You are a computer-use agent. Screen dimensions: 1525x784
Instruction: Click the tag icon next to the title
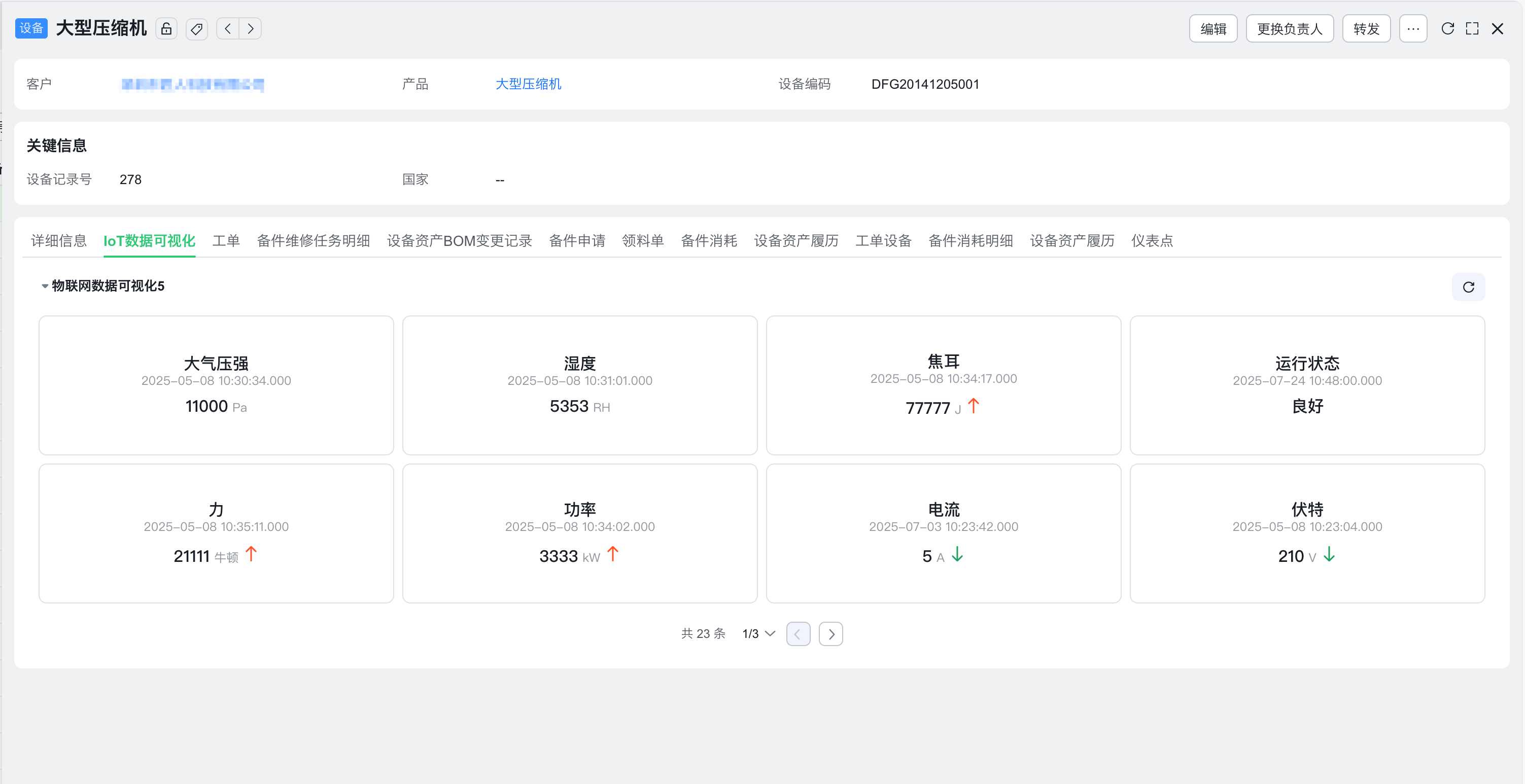196,28
